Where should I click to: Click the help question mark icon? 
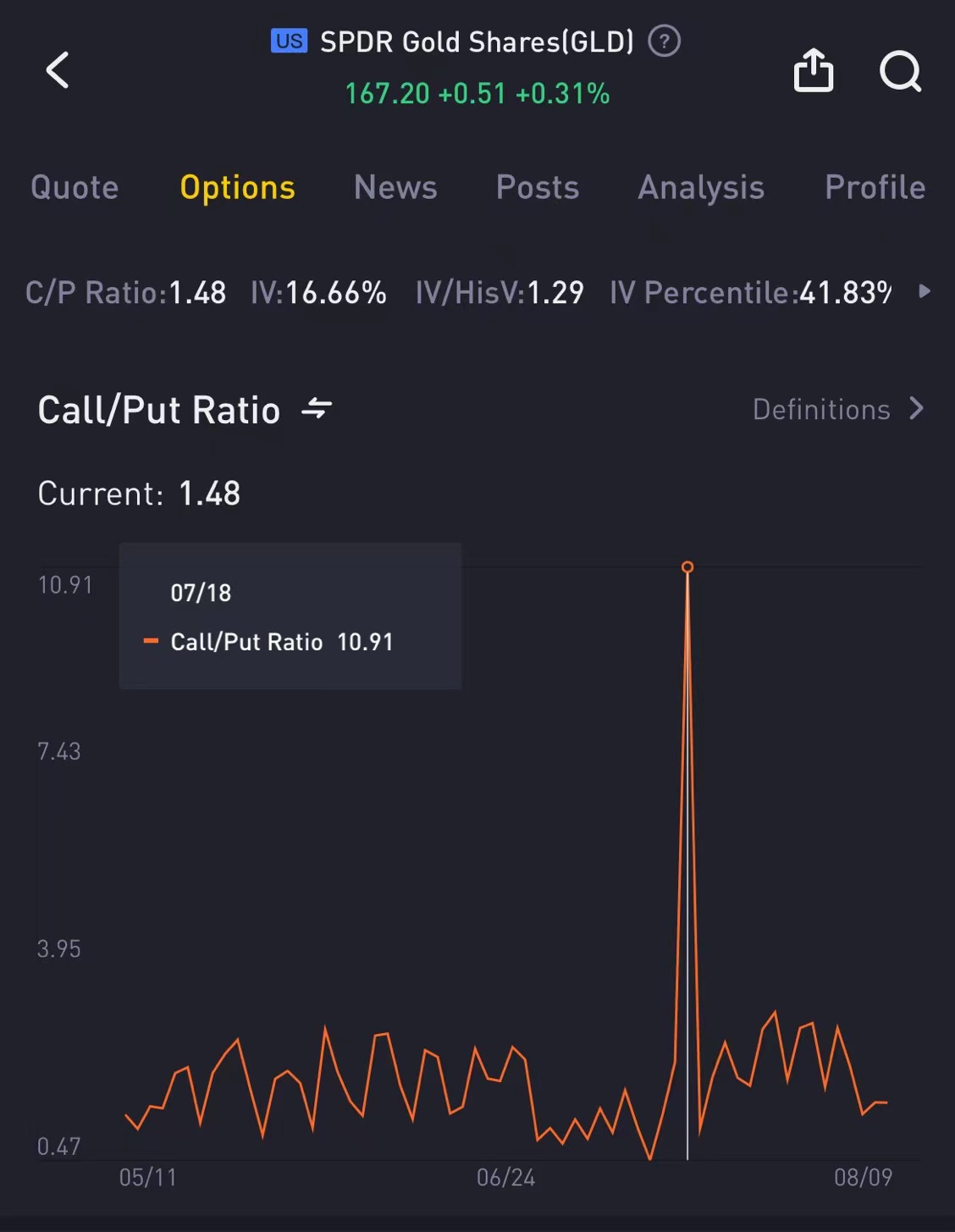(664, 41)
